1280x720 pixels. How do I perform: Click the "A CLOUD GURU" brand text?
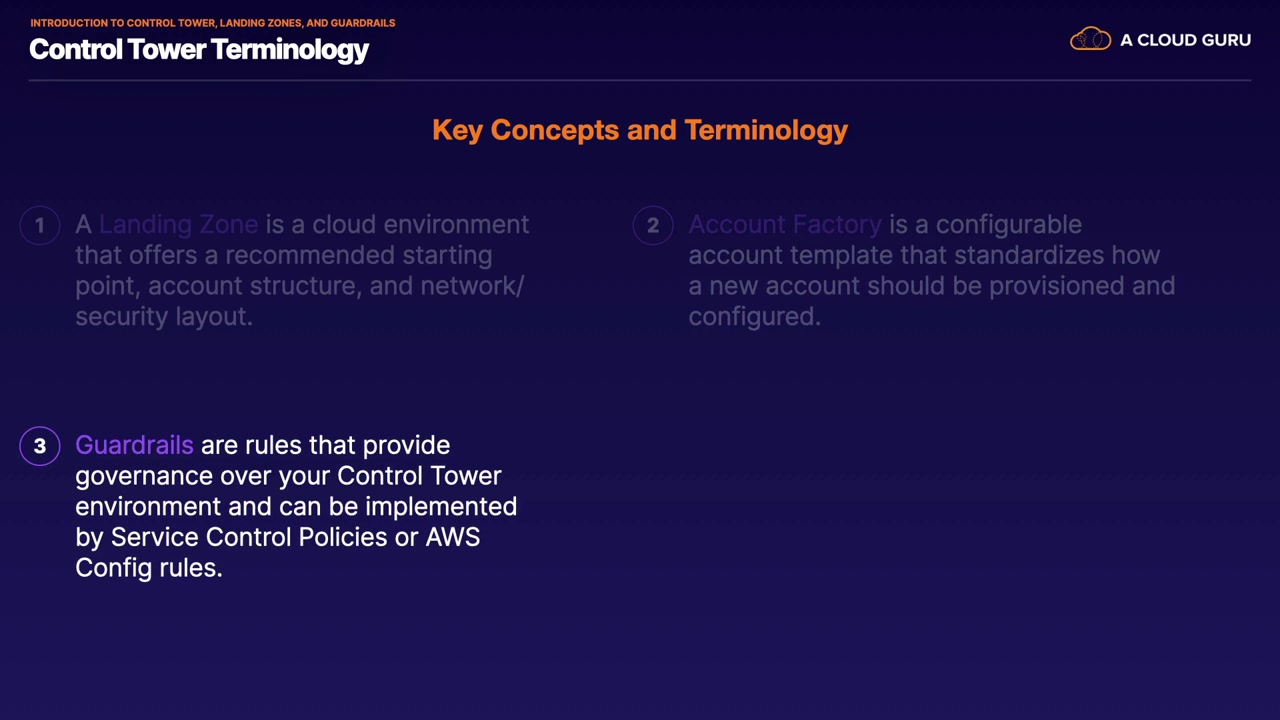click(x=1185, y=40)
